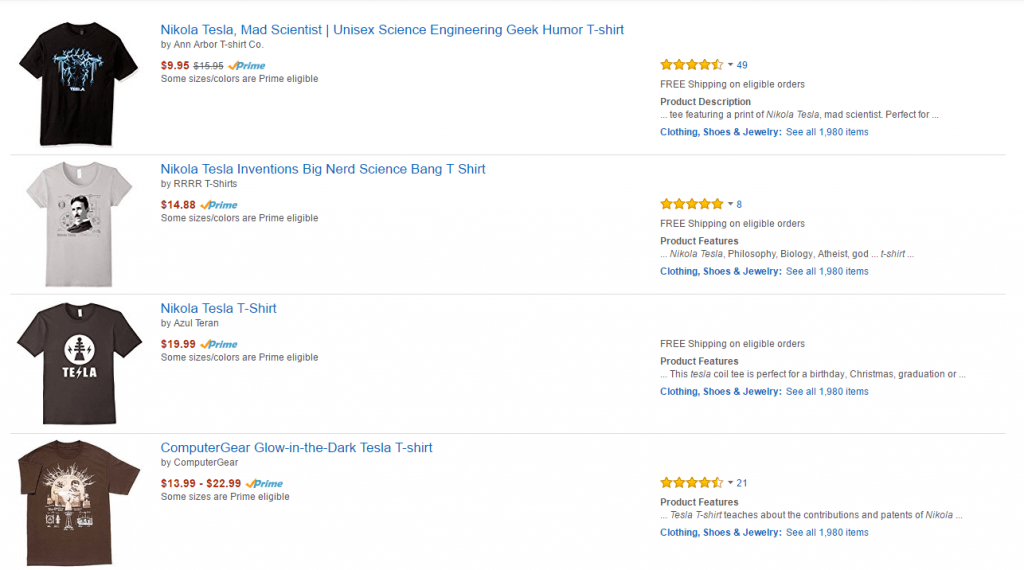
Task: Open the Nikola Tesla T-Shirt title link
Action: point(218,308)
